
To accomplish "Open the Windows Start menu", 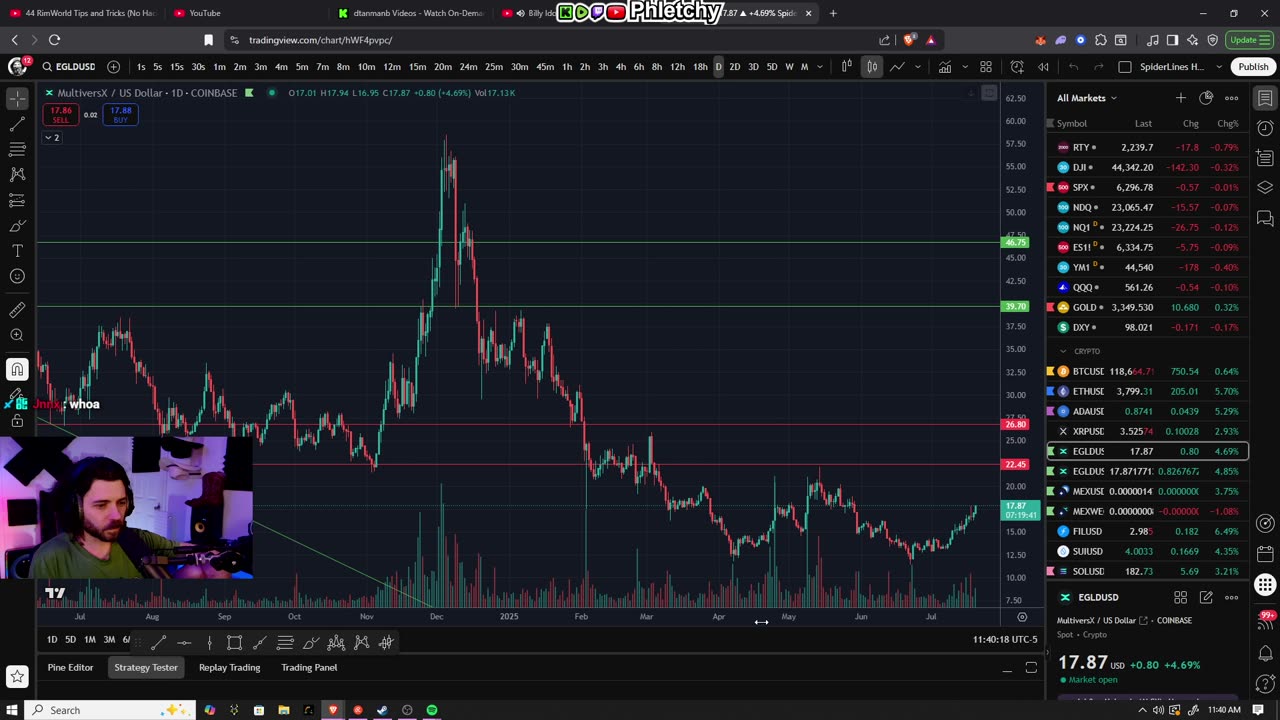I will [11, 710].
